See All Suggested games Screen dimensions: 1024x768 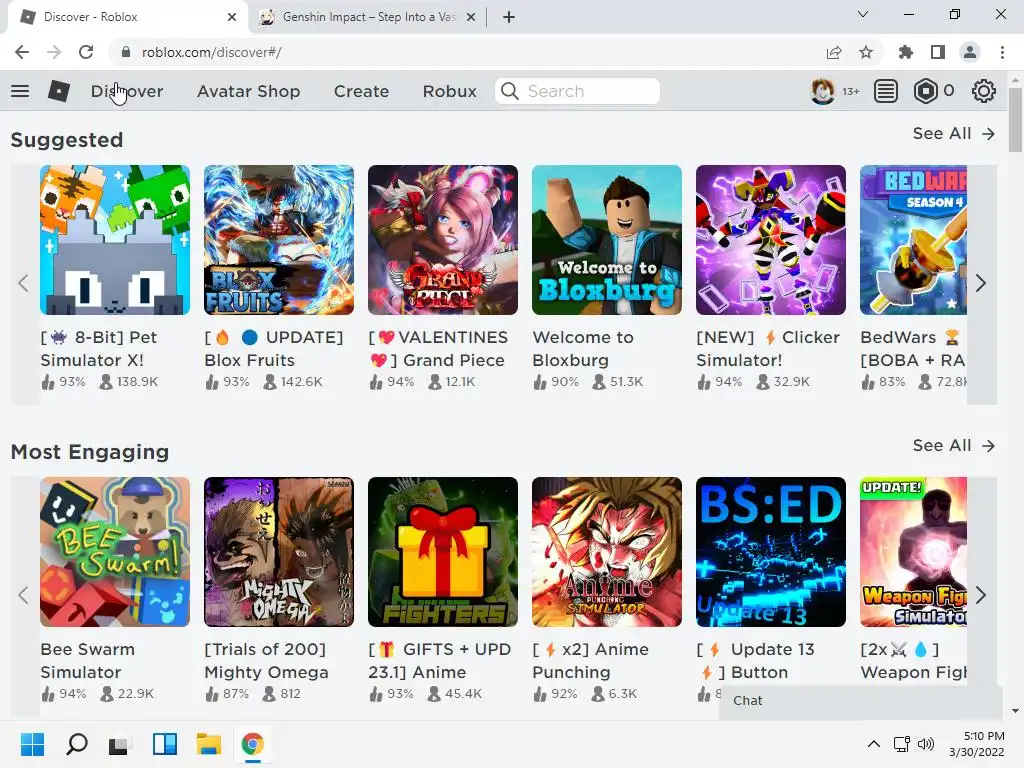[953, 133]
